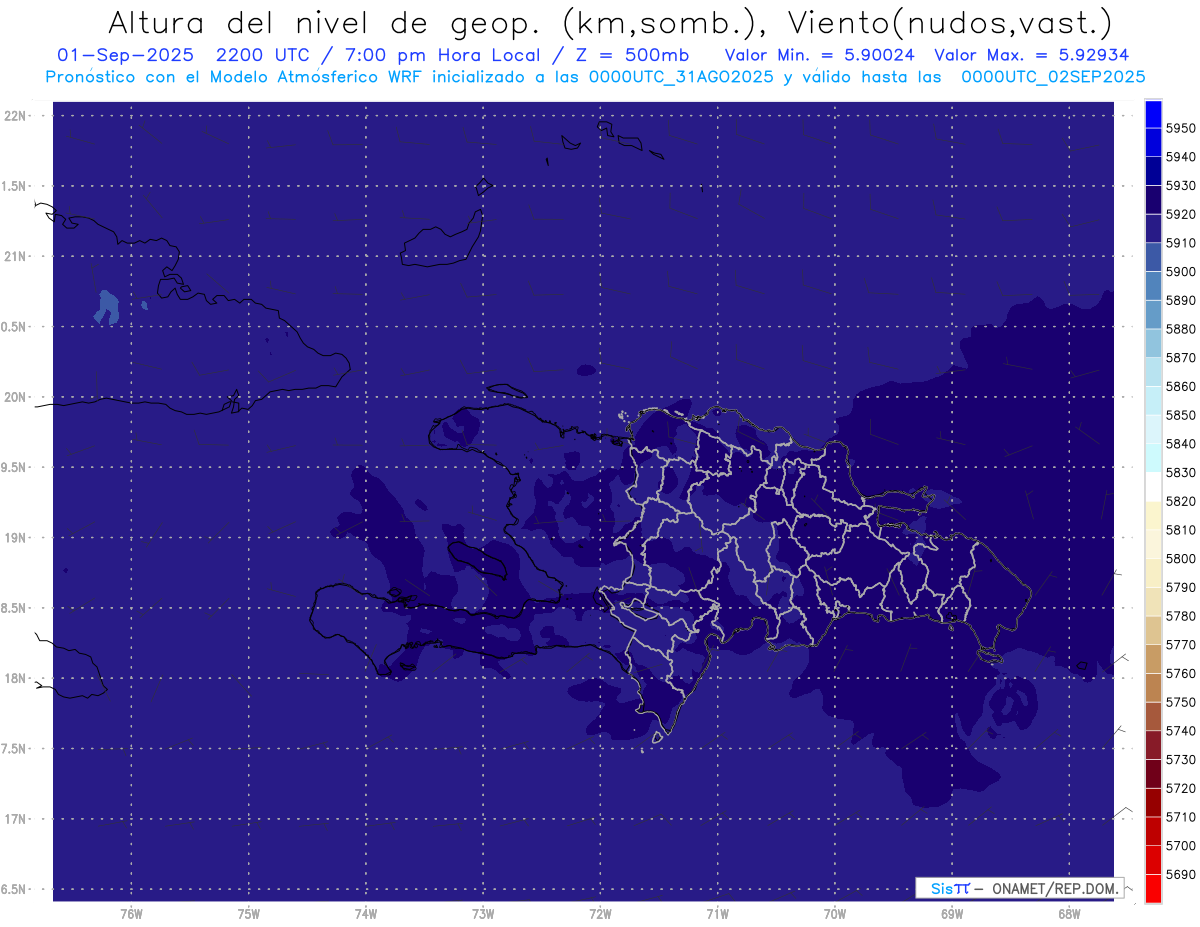
Task: Click the "Valor Min. = 5.90024" text
Action: click(819, 55)
